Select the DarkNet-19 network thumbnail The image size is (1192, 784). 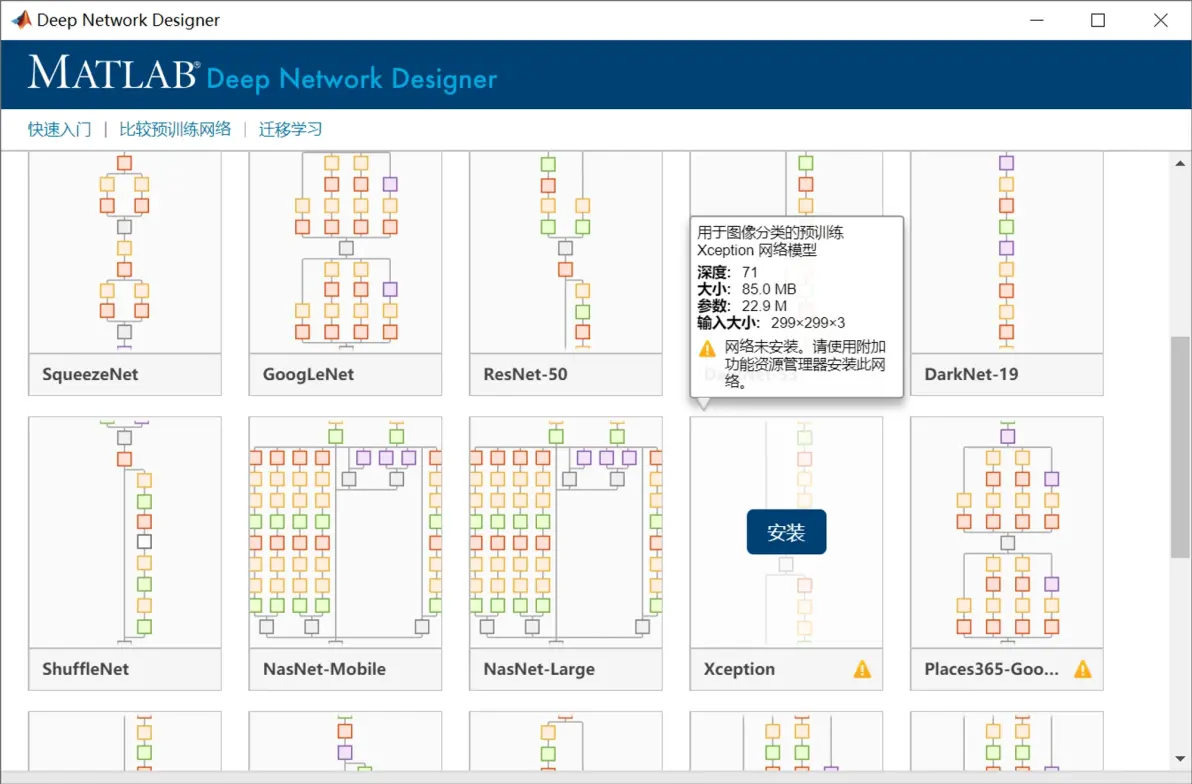(x=1007, y=251)
